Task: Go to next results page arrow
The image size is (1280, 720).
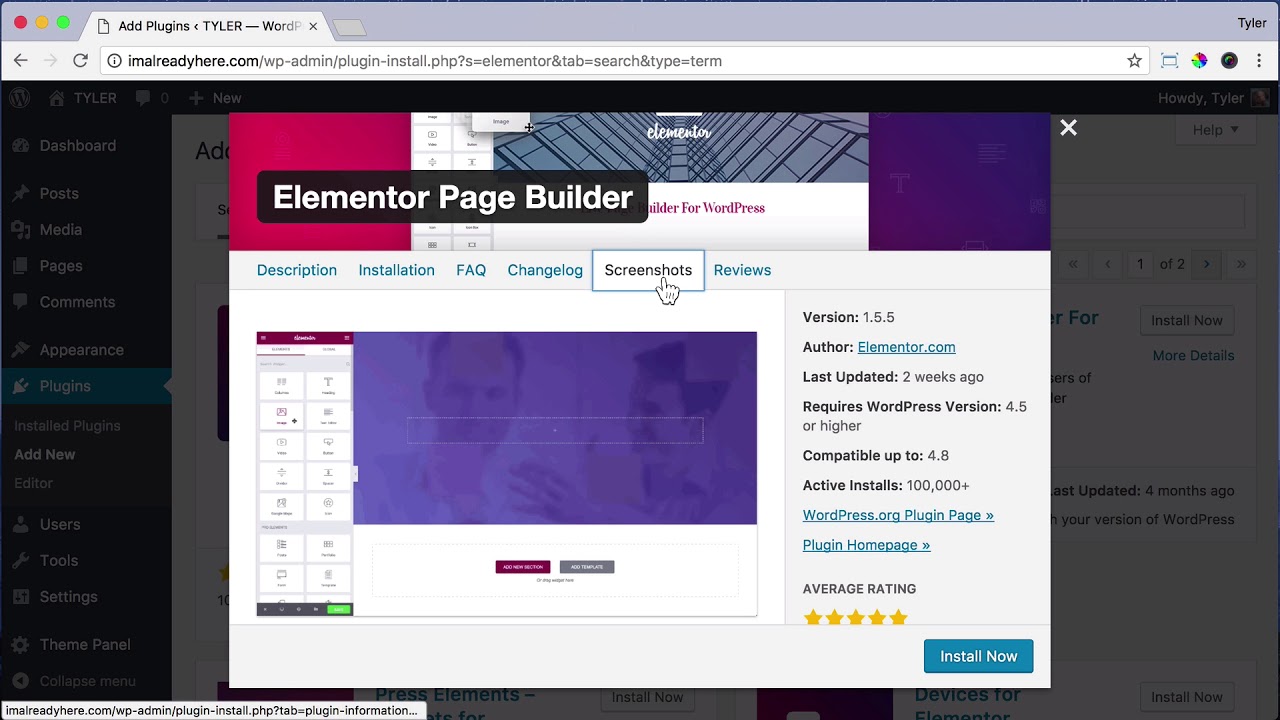Action: point(1207,264)
